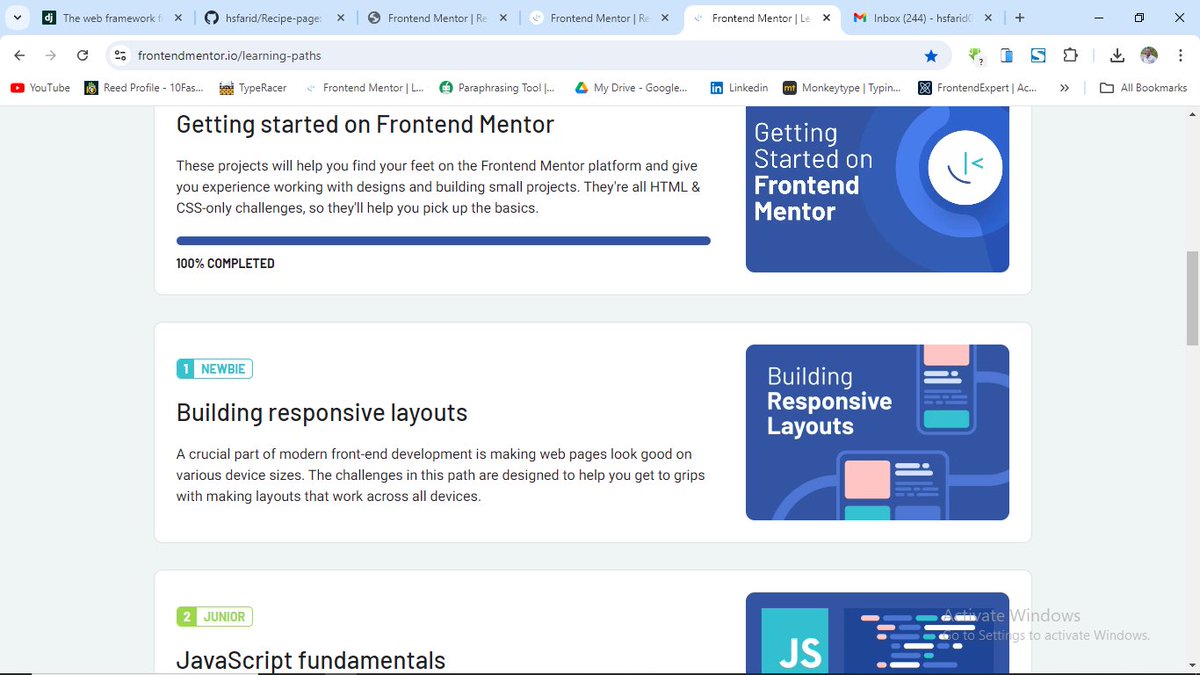Click the 100% completed progress bar
Image resolution: width=1200 pixels, height=675 pixels.
click(443, 241)
